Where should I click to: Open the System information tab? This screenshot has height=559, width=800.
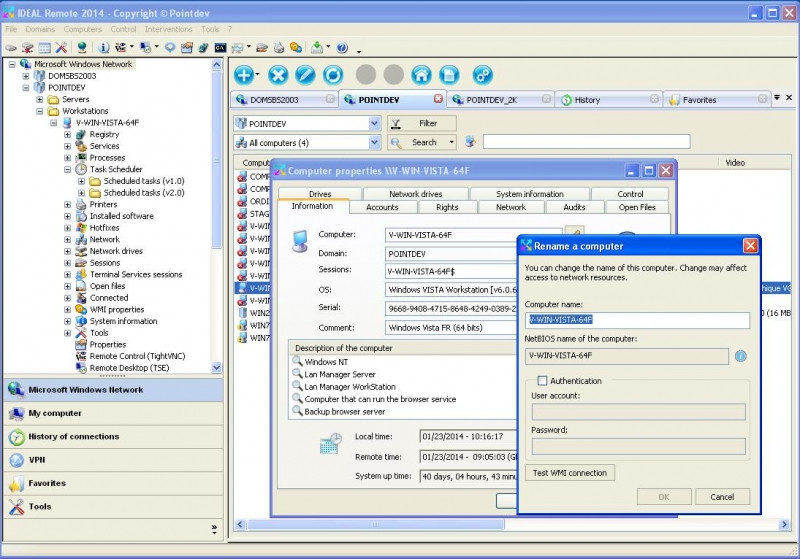click(x=530, y=194)
